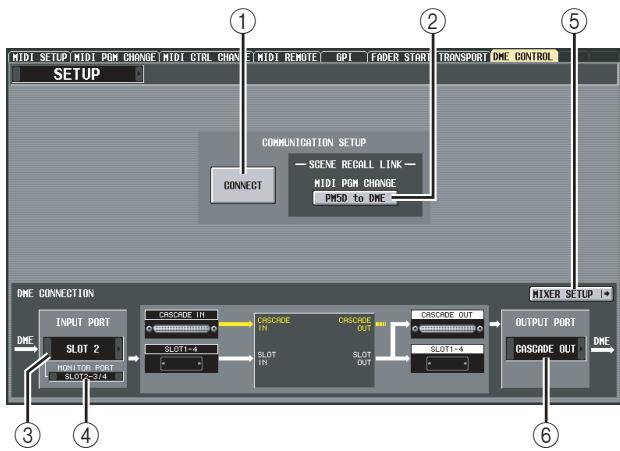This screenshot has width=620, height=451.
Task: Click right arrow of SETUP title box
Action: [x=139, y=74]
